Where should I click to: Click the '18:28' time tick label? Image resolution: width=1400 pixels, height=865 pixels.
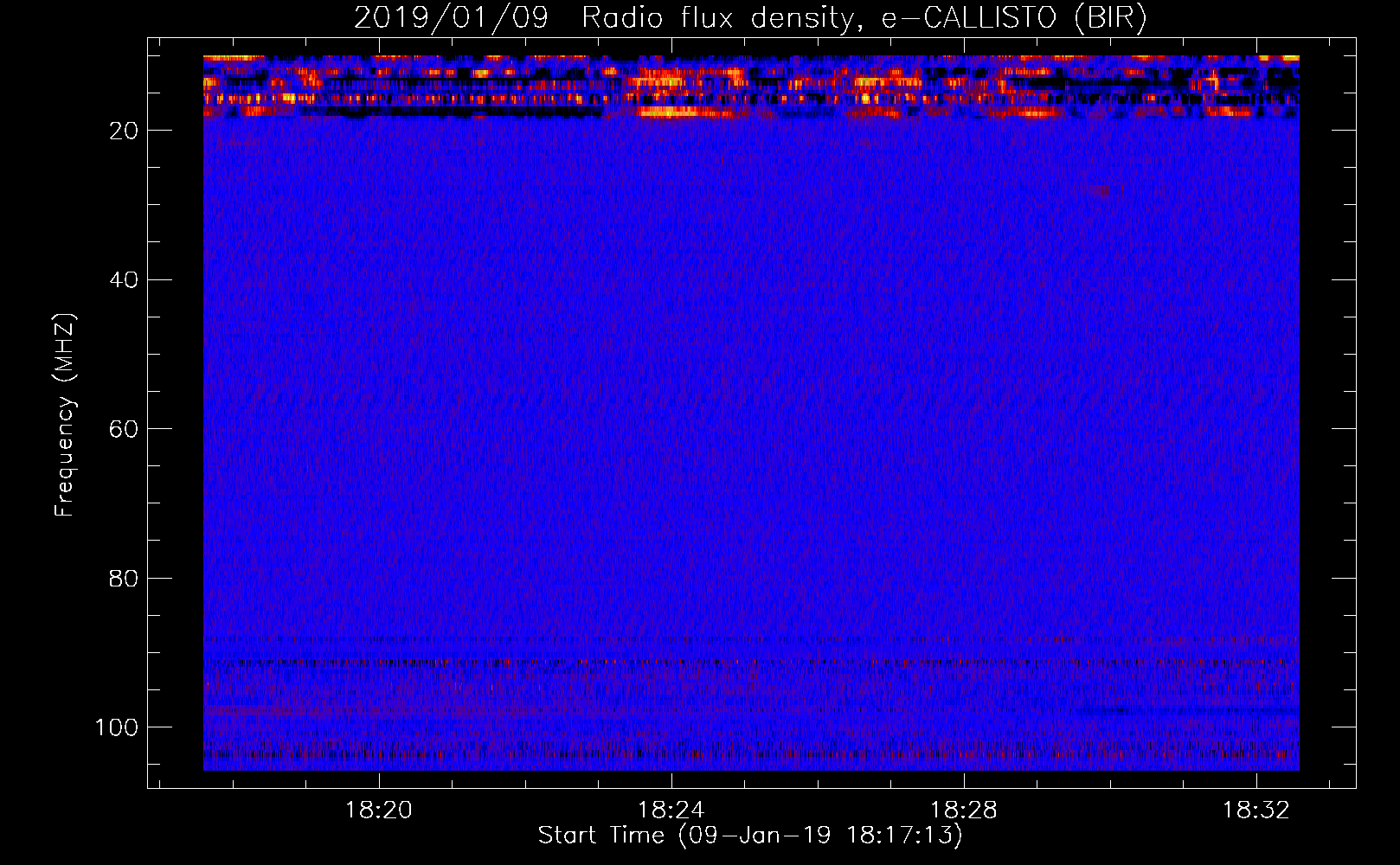pyautogui.click(x=964, y=811)
